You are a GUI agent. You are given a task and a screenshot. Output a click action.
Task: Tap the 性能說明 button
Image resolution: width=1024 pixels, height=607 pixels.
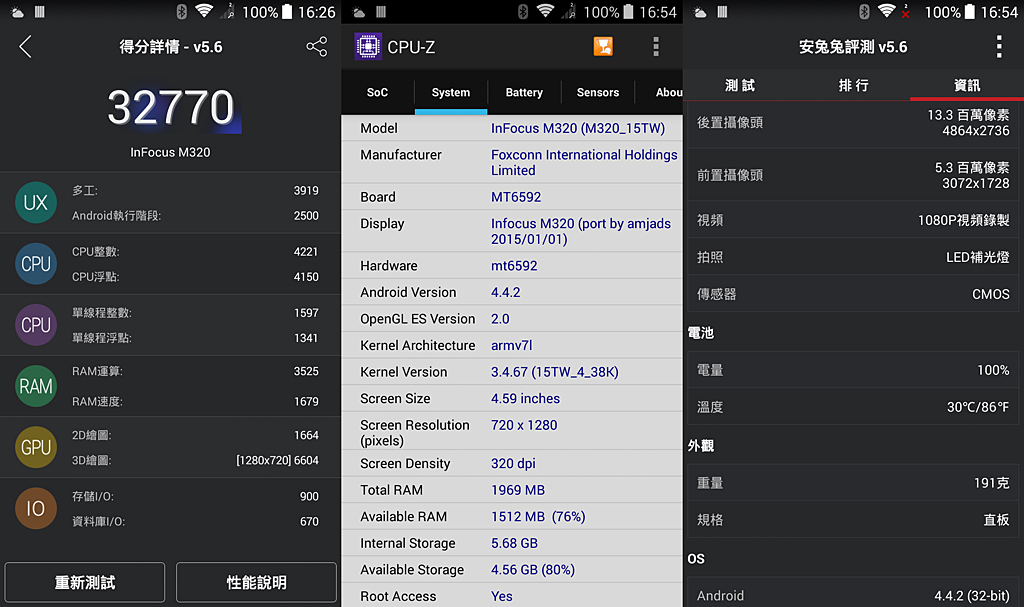[x=257, y=582]
